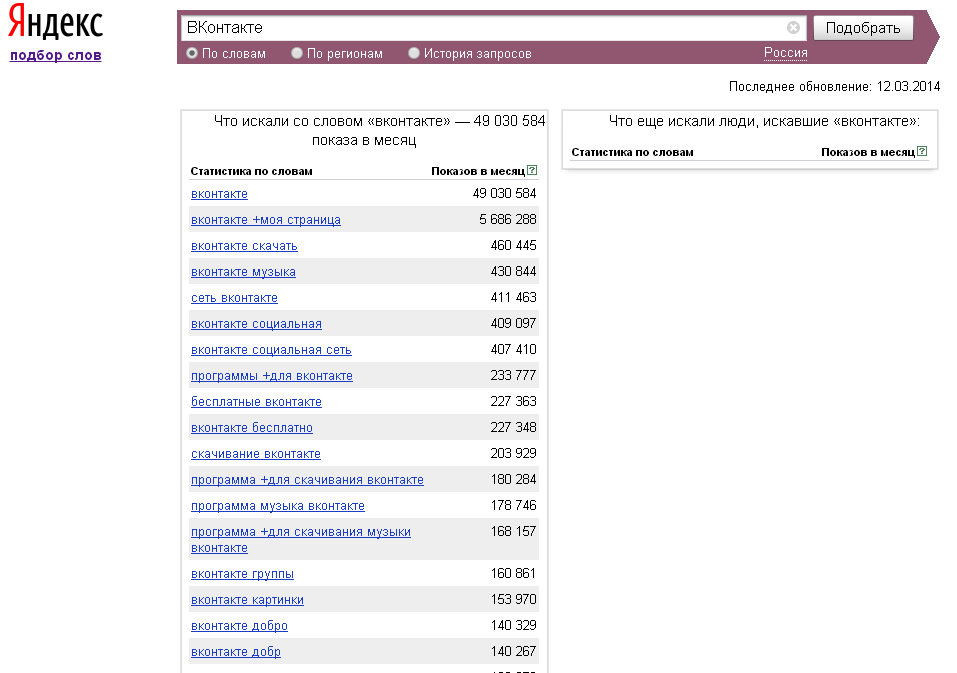The height and width of the screenshot is (673, 957).
Task: Open the 'подбор слов' link
Action: (x=56, y=55)
